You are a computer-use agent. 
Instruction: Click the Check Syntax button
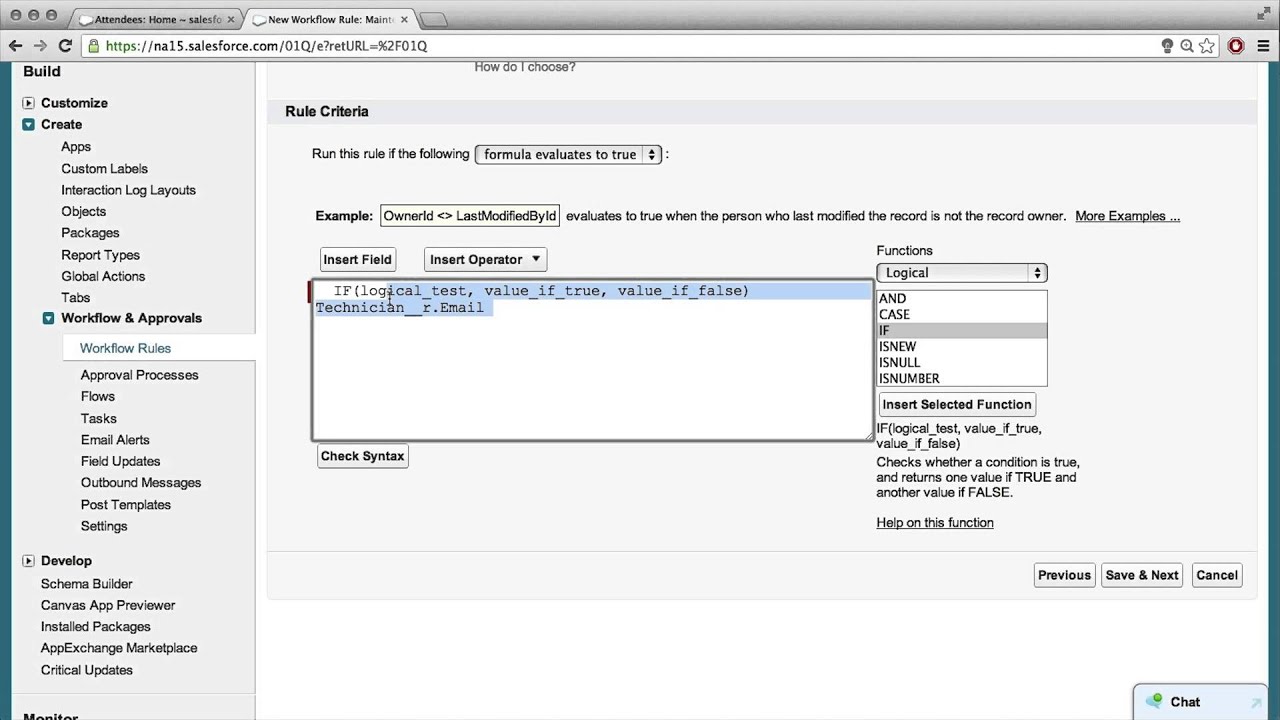[362, 456]
